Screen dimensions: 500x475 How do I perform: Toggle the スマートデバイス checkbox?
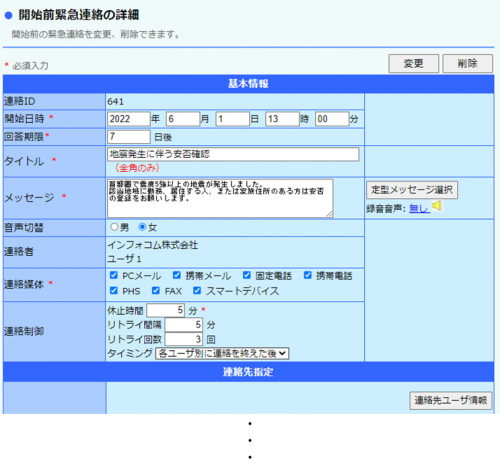click(x=197, y=291)
